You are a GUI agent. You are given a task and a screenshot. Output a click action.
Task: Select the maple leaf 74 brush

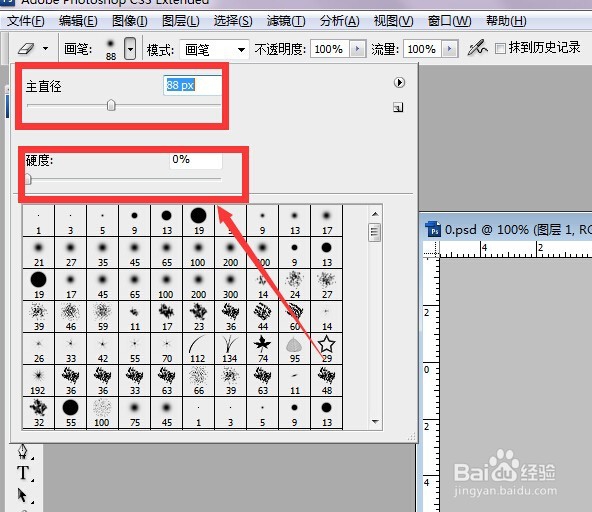click(262, 349)
